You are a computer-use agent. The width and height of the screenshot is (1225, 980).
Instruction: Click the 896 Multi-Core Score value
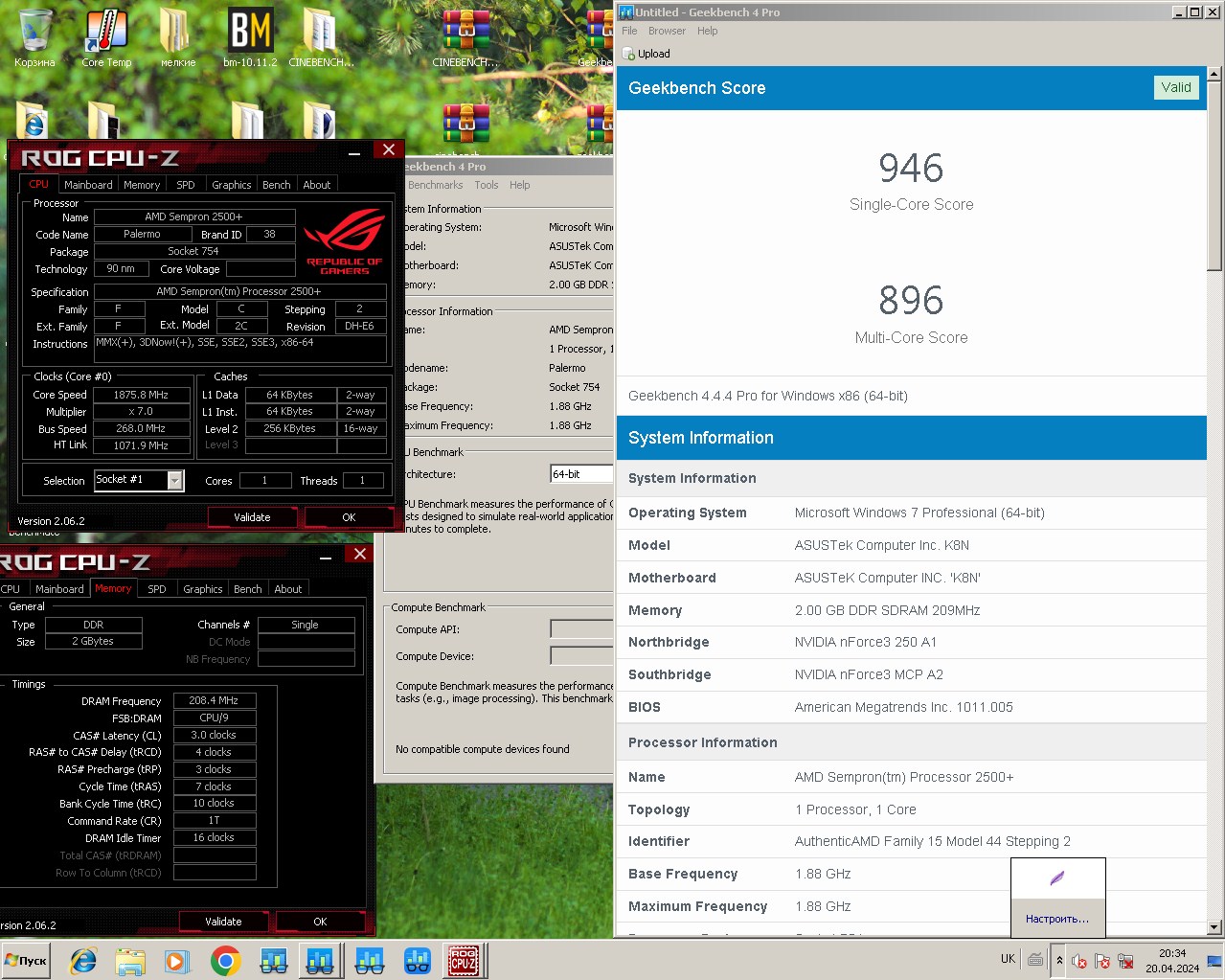(x=911, y=301)
